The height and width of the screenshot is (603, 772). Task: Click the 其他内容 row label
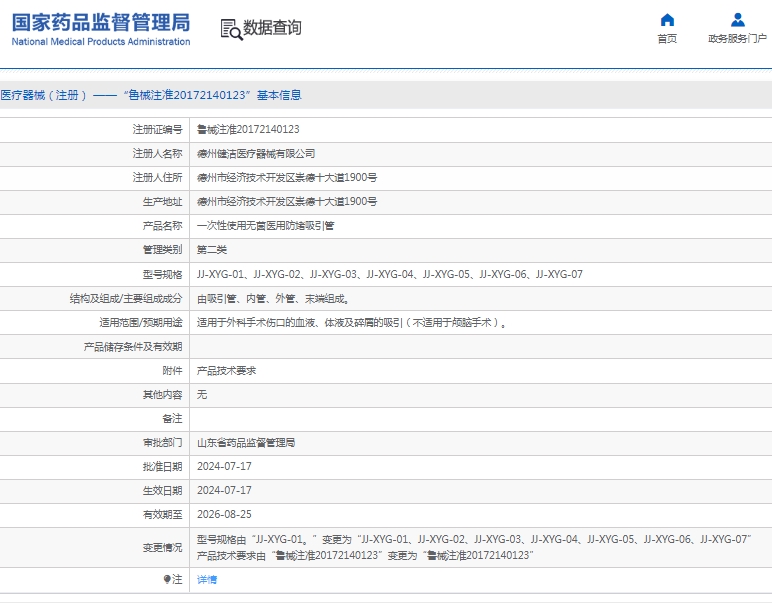tap(162, 395)
